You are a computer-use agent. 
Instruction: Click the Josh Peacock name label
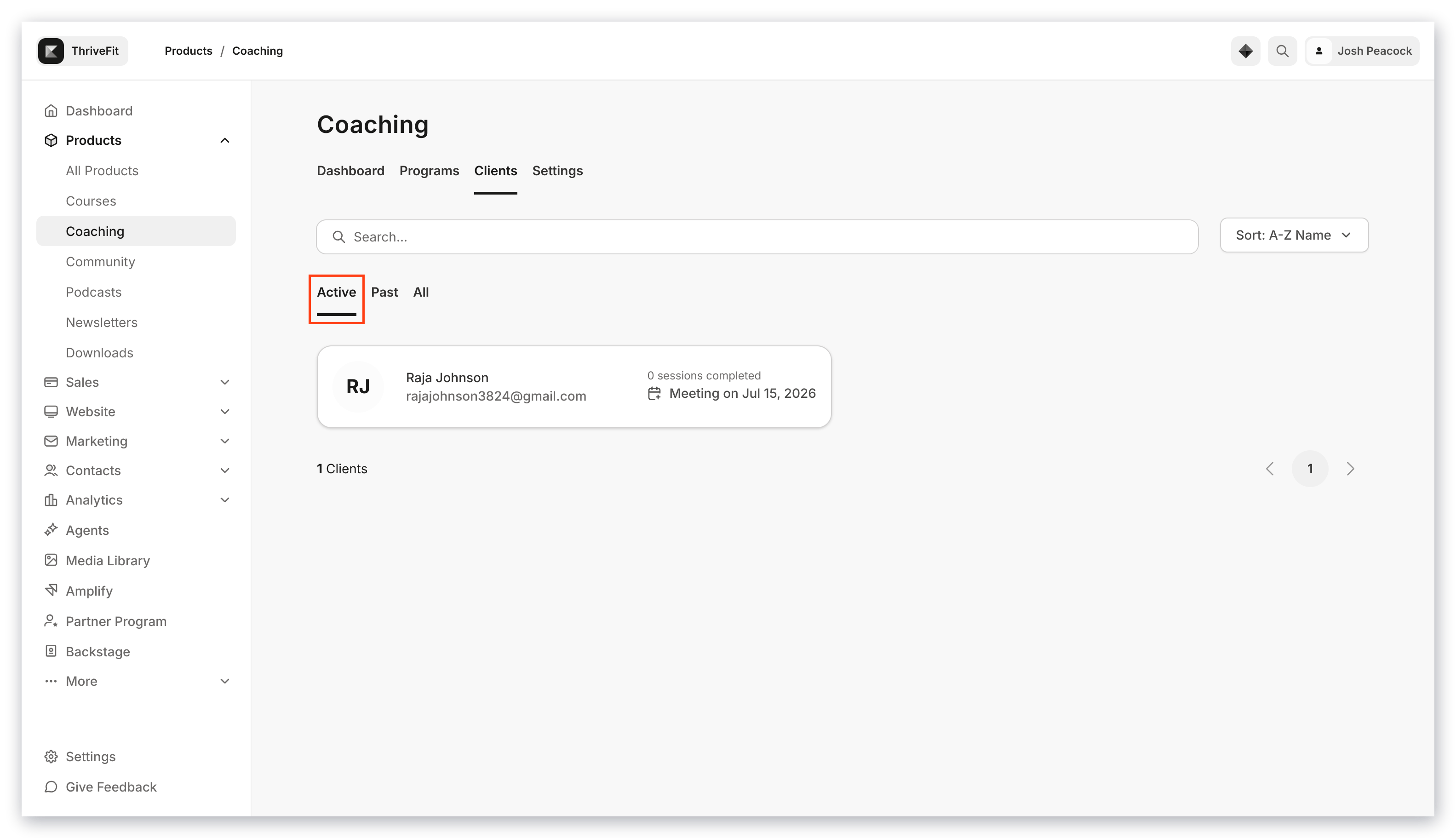coord(1374,51)
